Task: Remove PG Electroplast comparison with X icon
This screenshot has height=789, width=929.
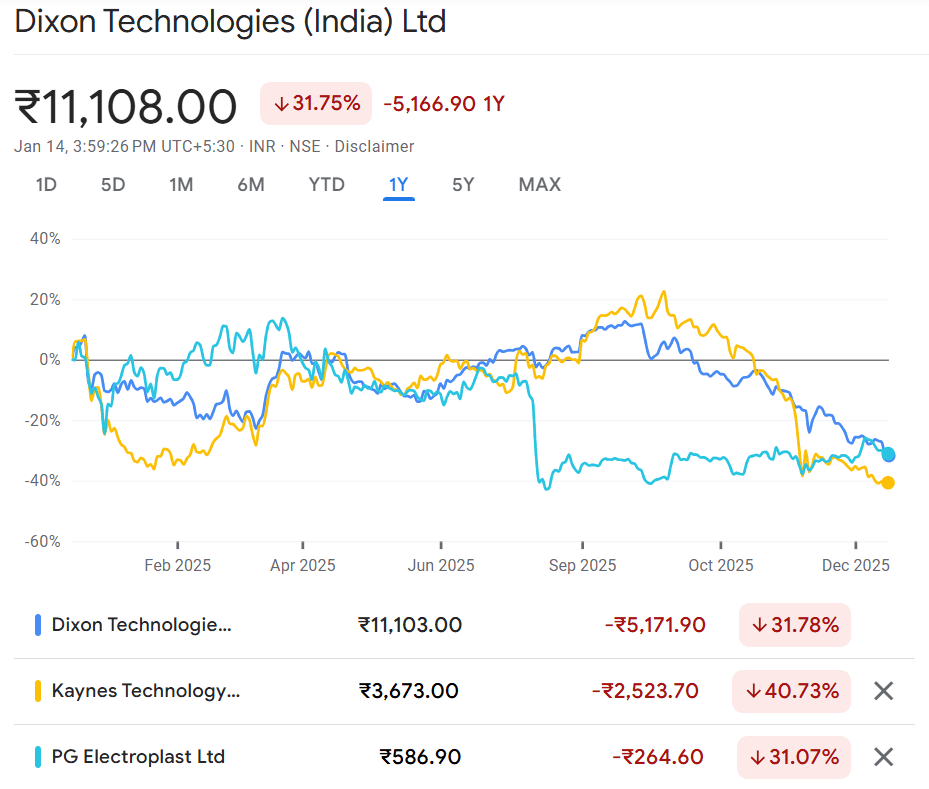Action: [x=883, y=757]
